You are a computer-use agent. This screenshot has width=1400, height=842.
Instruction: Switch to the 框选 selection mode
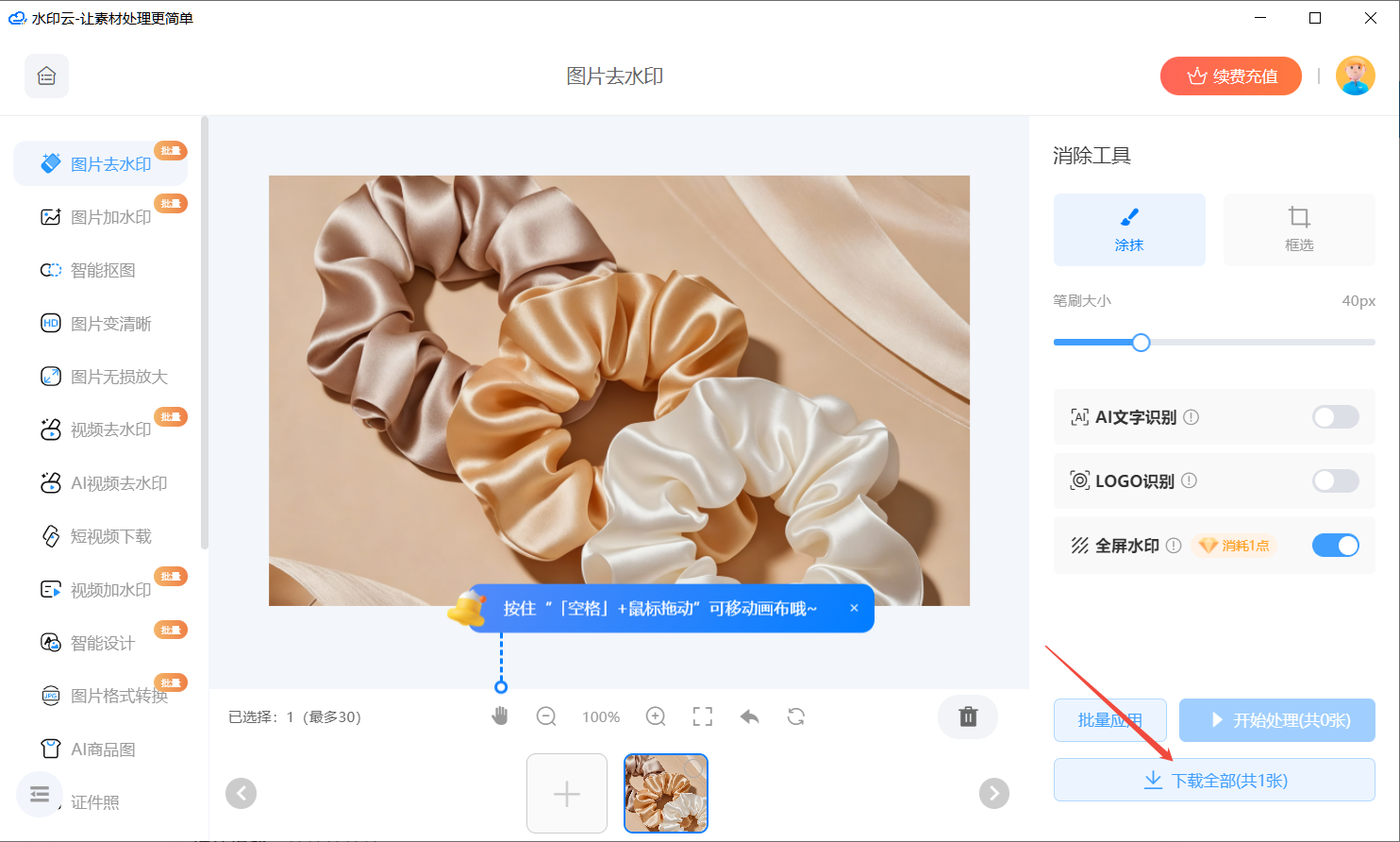(1299, 229)
